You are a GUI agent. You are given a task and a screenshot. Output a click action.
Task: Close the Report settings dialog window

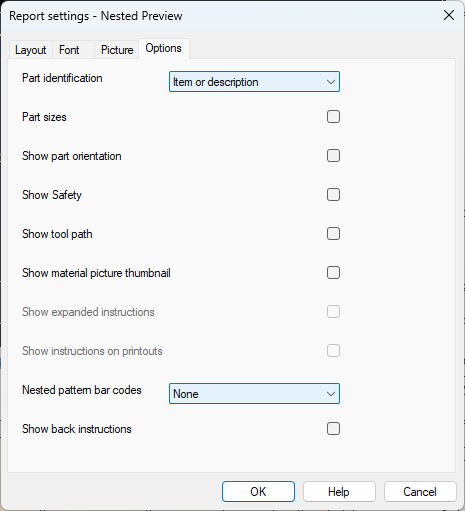coord(449,15)
